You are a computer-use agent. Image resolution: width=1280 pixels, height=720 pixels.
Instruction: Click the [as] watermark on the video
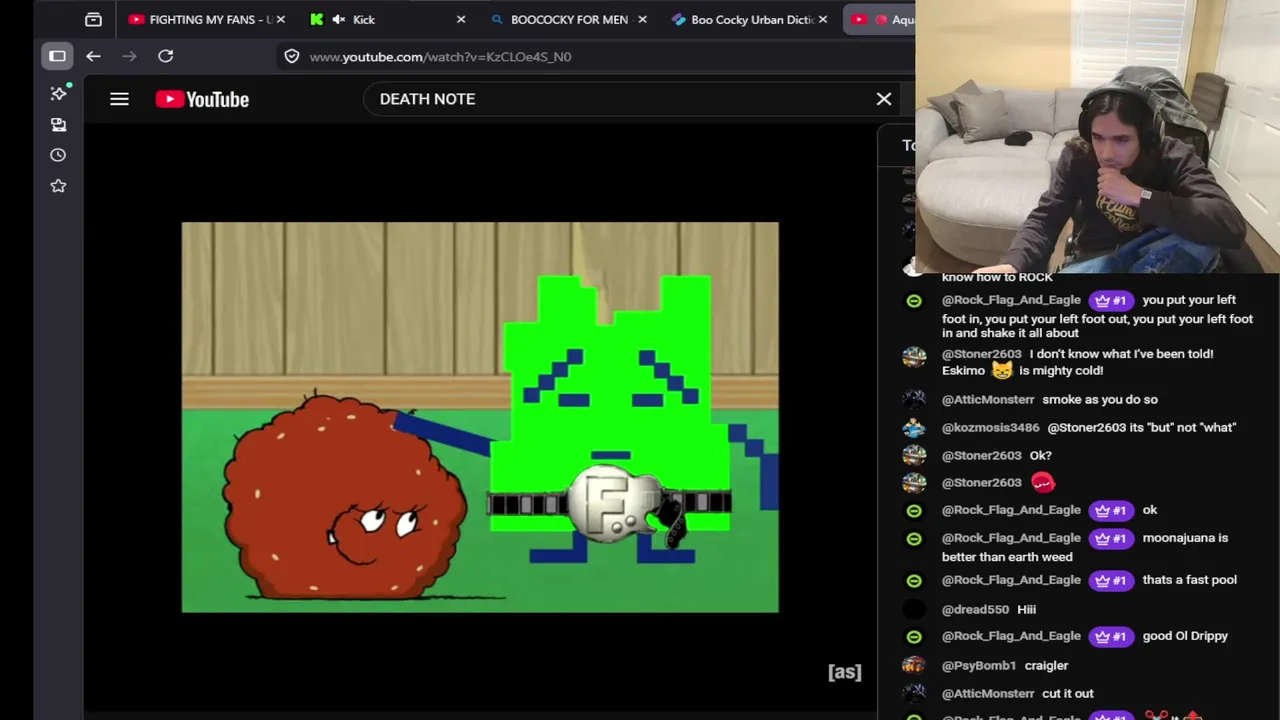coord(845,672)
